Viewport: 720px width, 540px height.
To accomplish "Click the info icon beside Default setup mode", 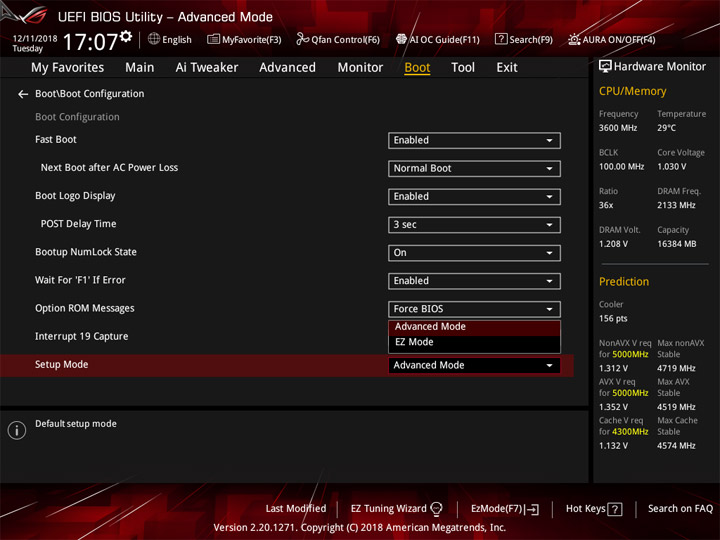I will click(x=17, y=430).
